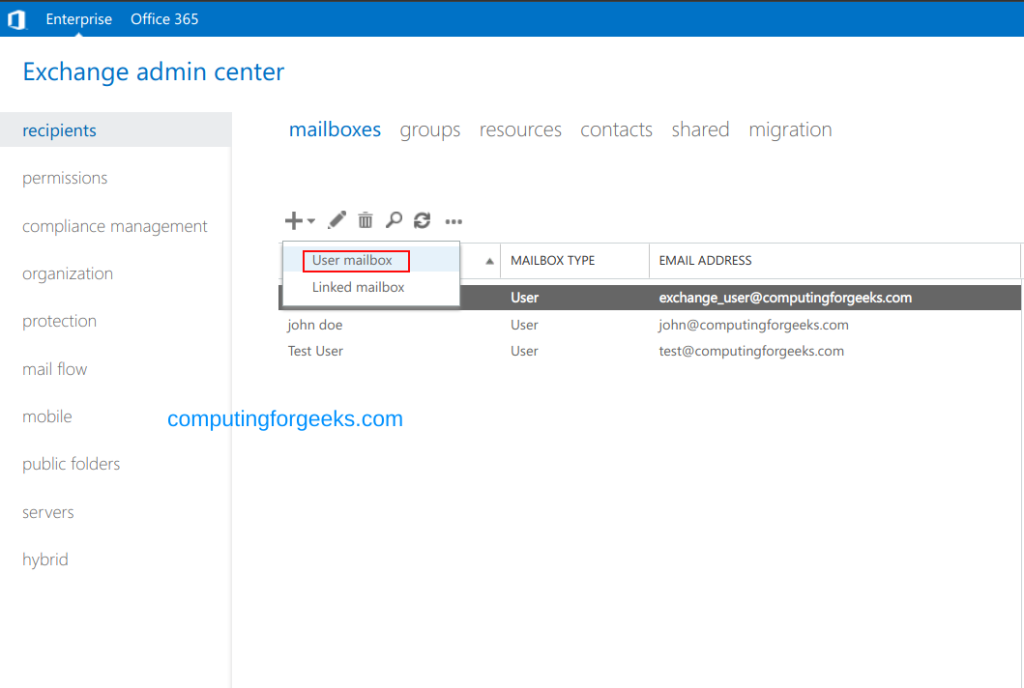Viewport: 1024px width, 688px height.
Task: Create a new mailbox using the plus icon
Action: point(294,220)
